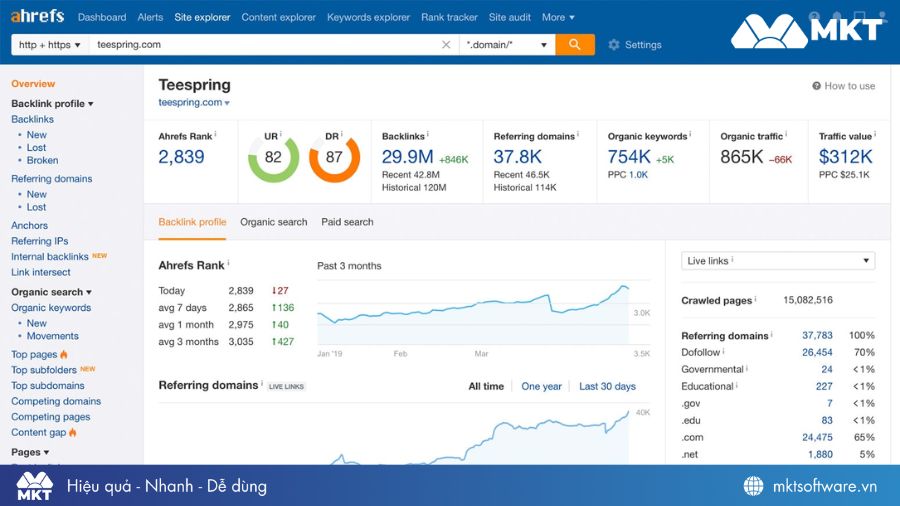This screenshot has height=506, width=900.
Task: Open the Alerts menu item
Action: tap(150, 17)
